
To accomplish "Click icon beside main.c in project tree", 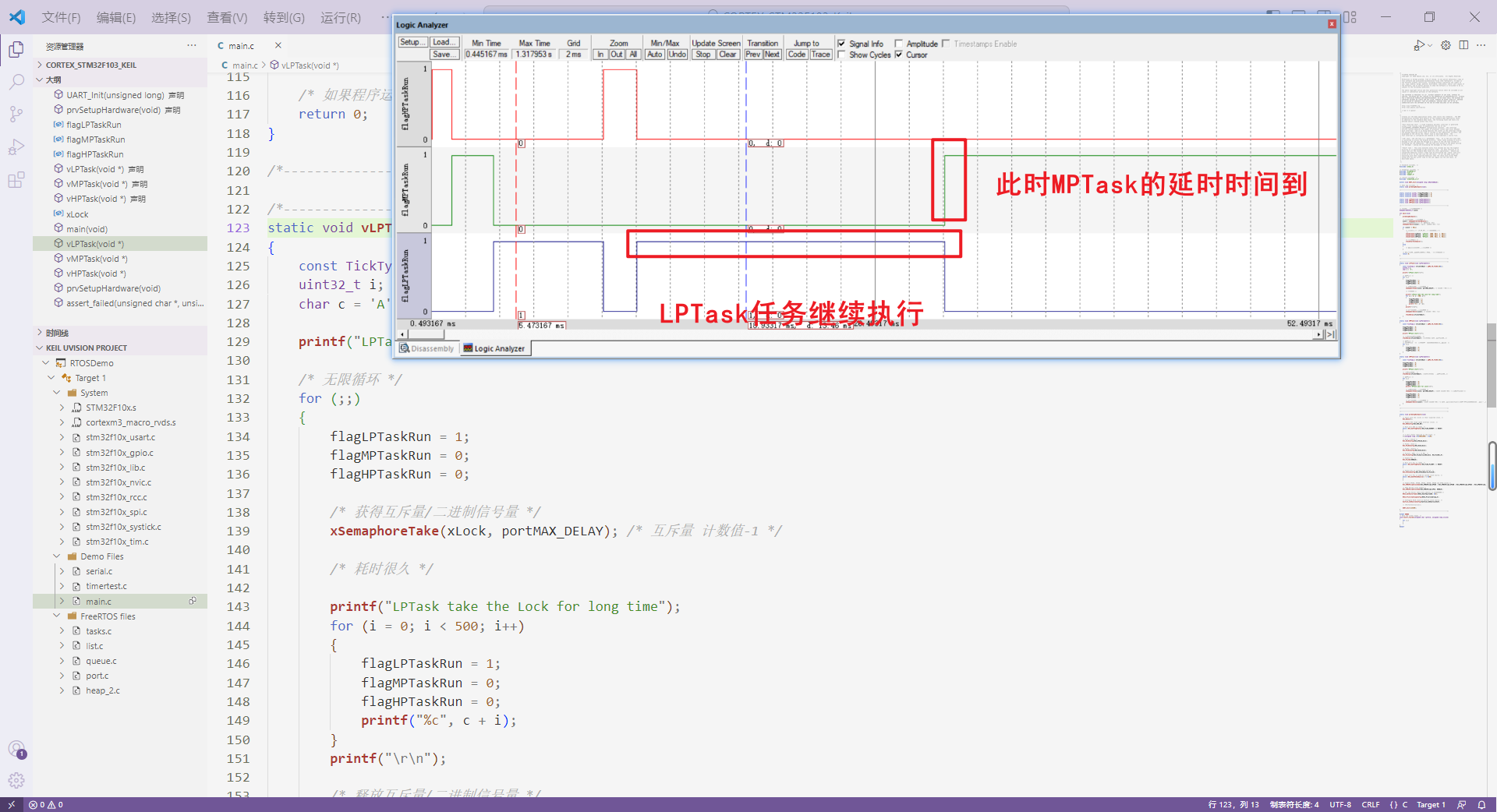I will click(193, 601).
